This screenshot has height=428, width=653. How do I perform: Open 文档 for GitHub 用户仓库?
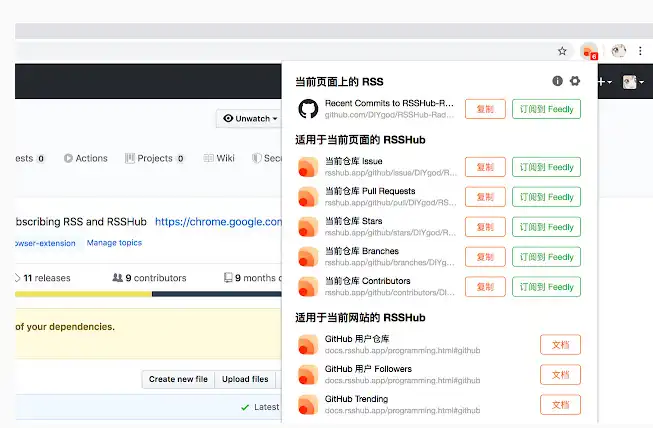(x=561, y=345)
